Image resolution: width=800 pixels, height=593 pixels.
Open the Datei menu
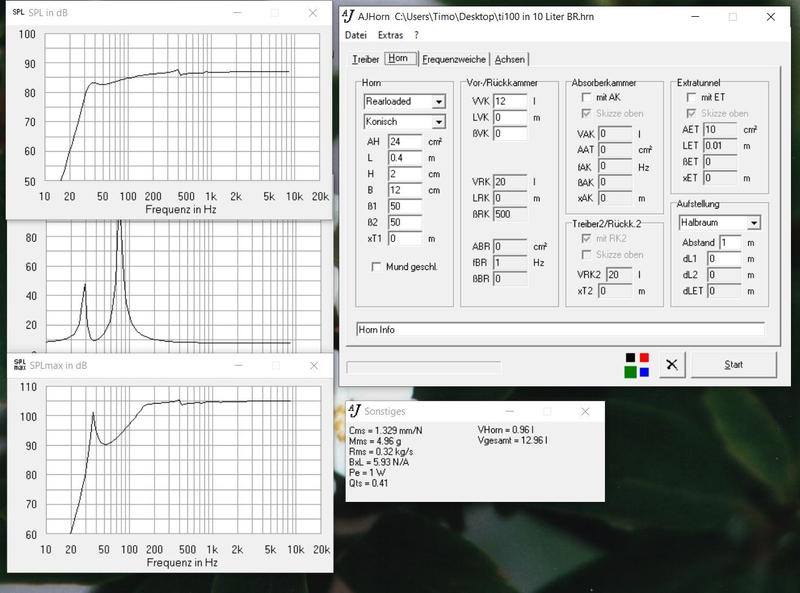pos(356,35)
